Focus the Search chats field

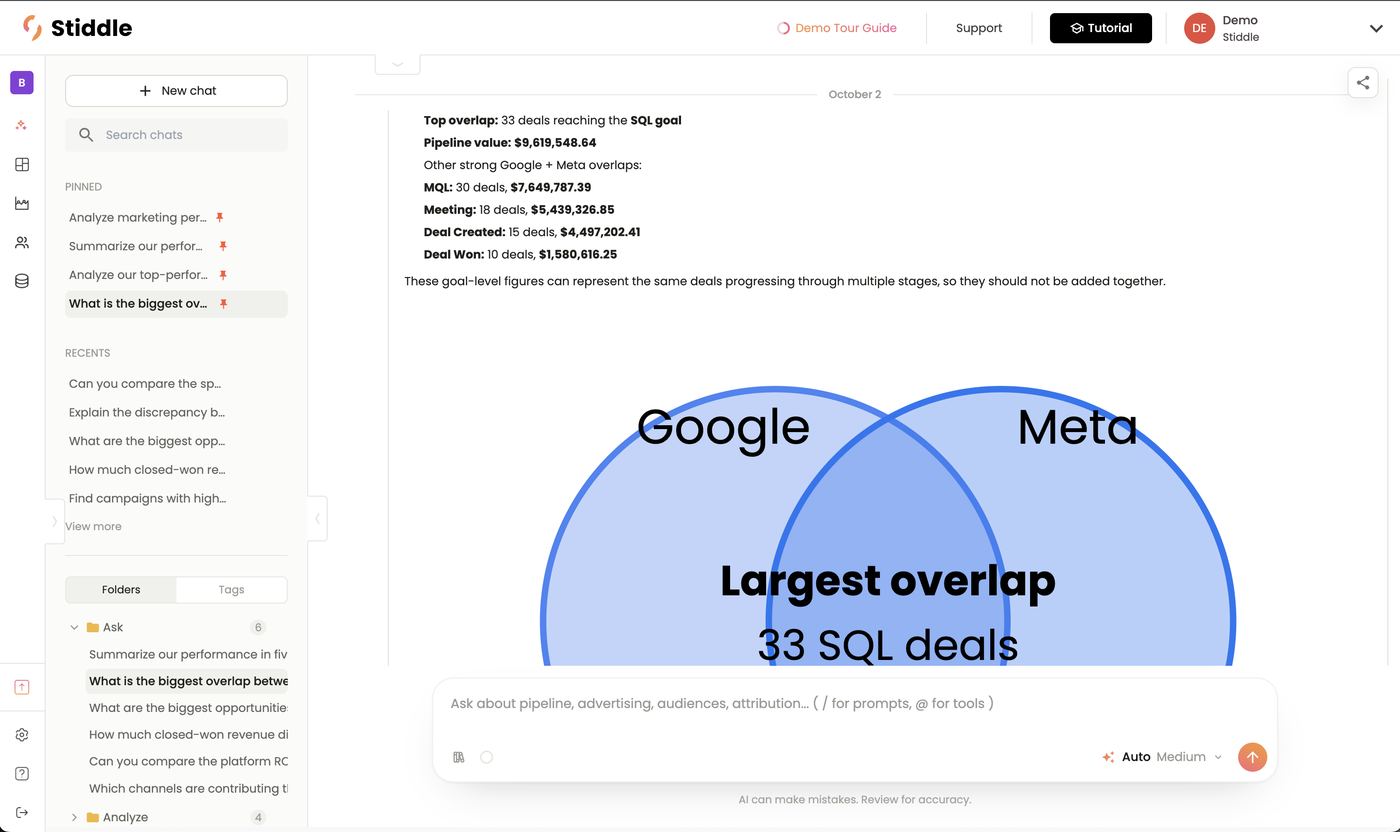[176, 135]
